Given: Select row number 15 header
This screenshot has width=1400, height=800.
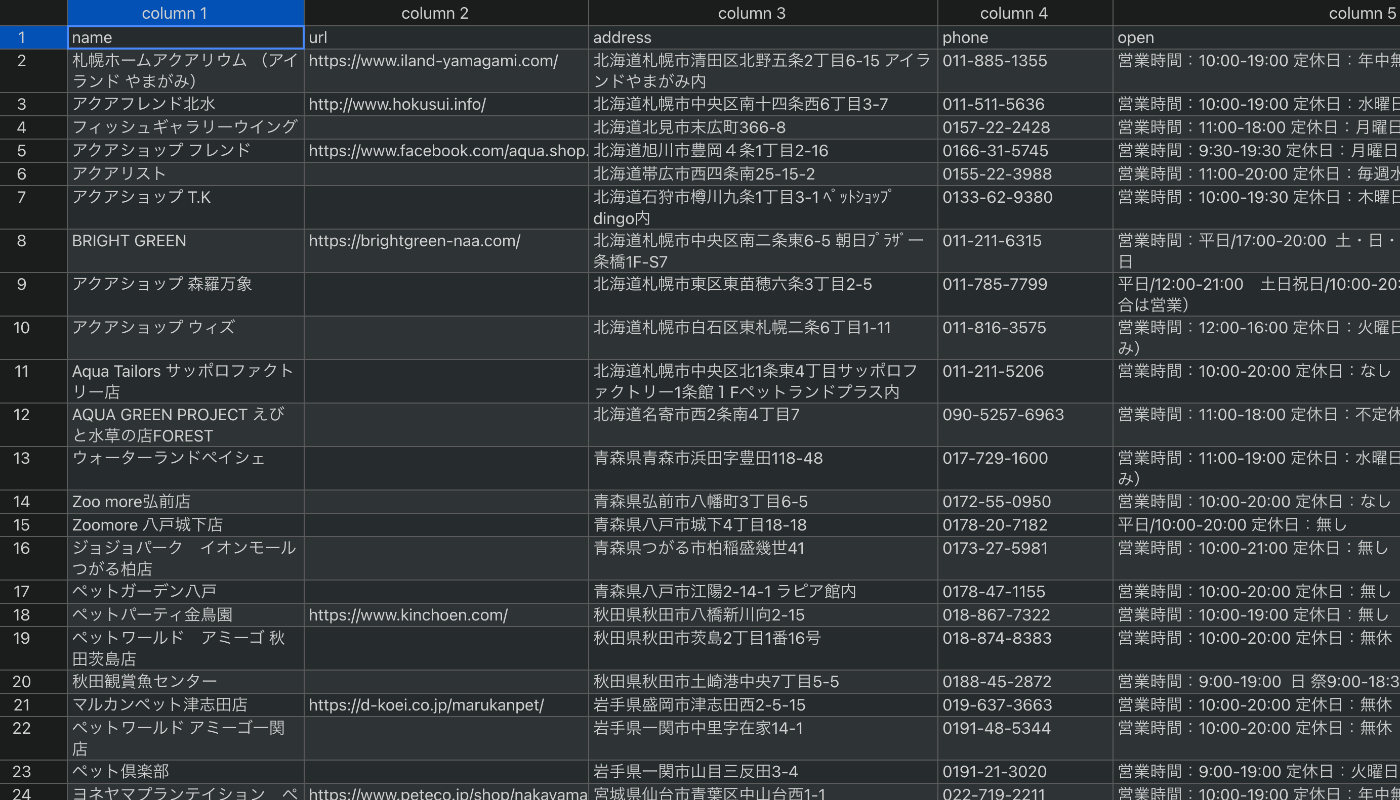Looking at the screenshot, I should click(33, 525).
